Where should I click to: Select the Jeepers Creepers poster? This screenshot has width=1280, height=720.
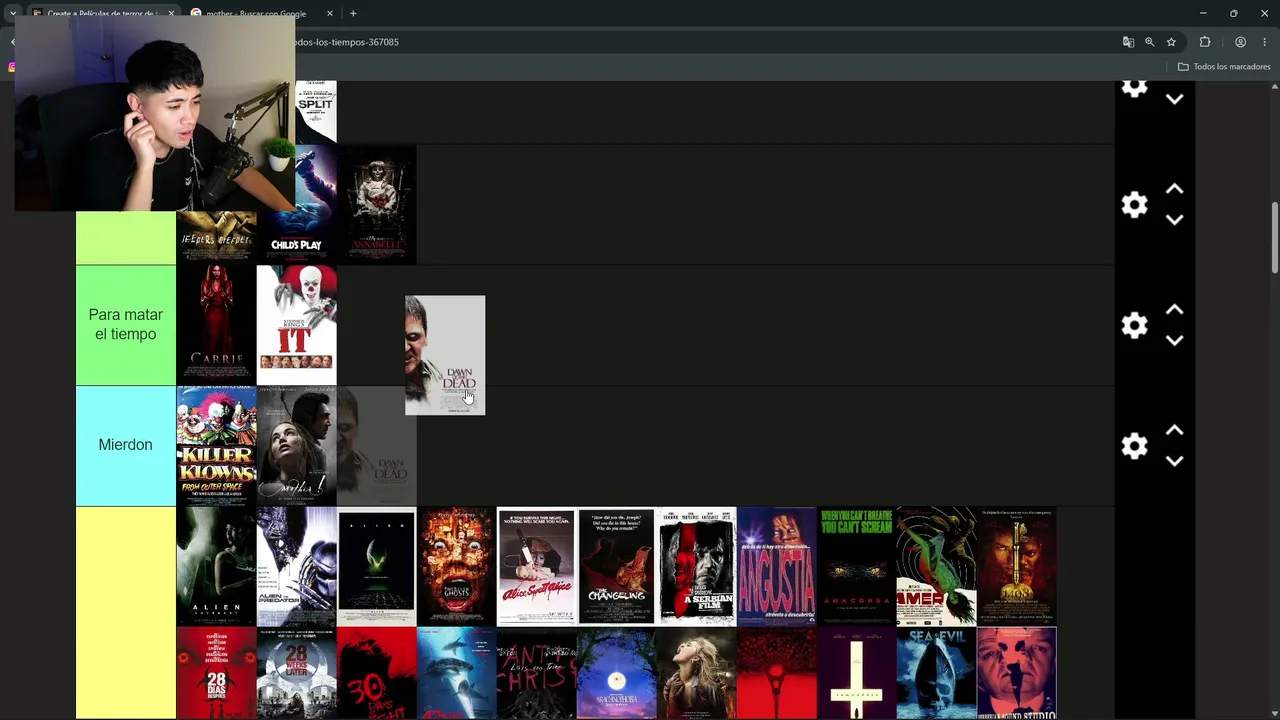[217, 237]
